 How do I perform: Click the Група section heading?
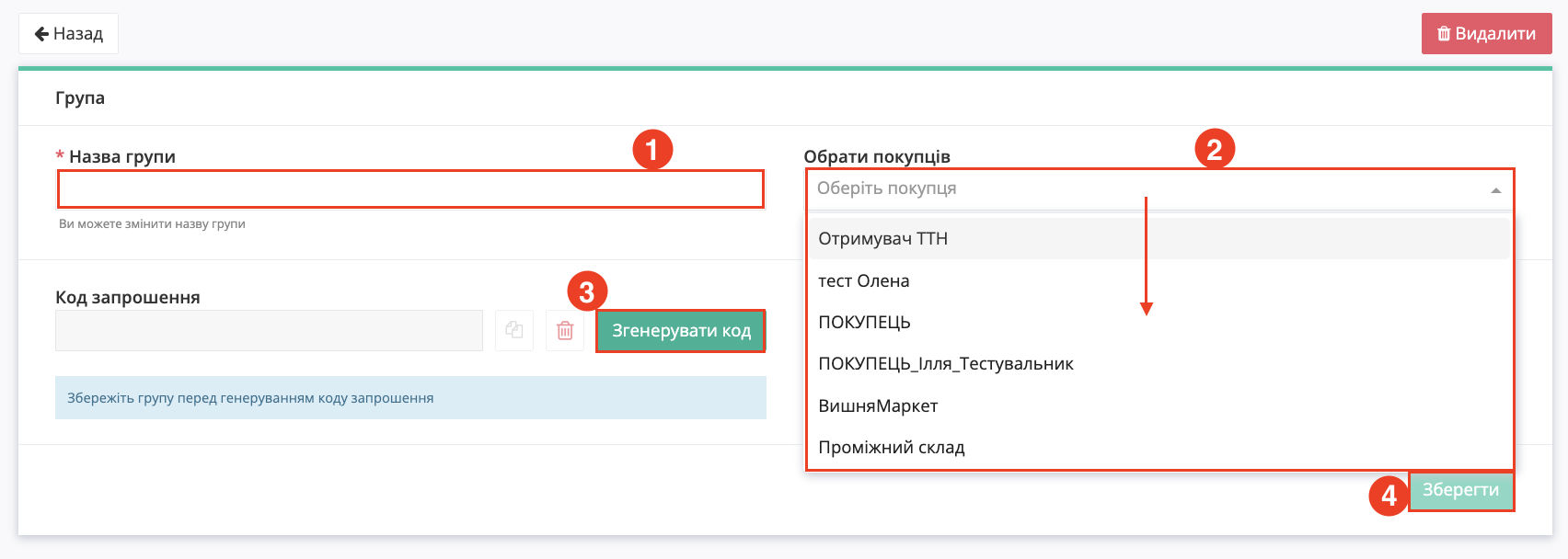click(80, 98)
